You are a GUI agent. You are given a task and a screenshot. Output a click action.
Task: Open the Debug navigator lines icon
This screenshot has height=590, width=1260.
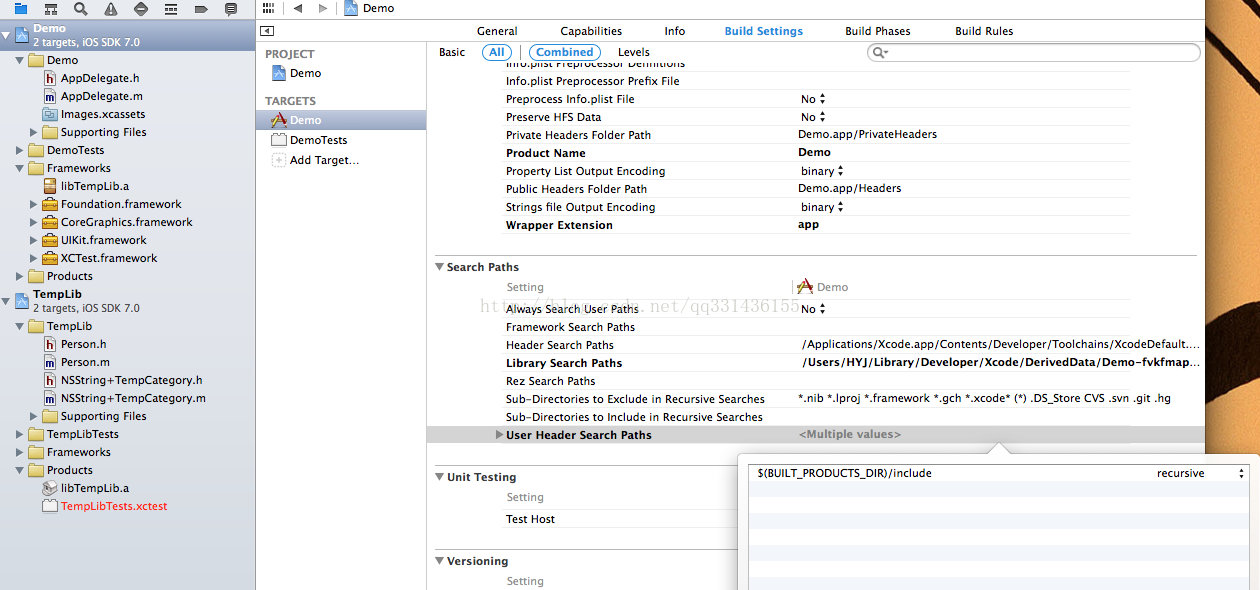[170, 9]
